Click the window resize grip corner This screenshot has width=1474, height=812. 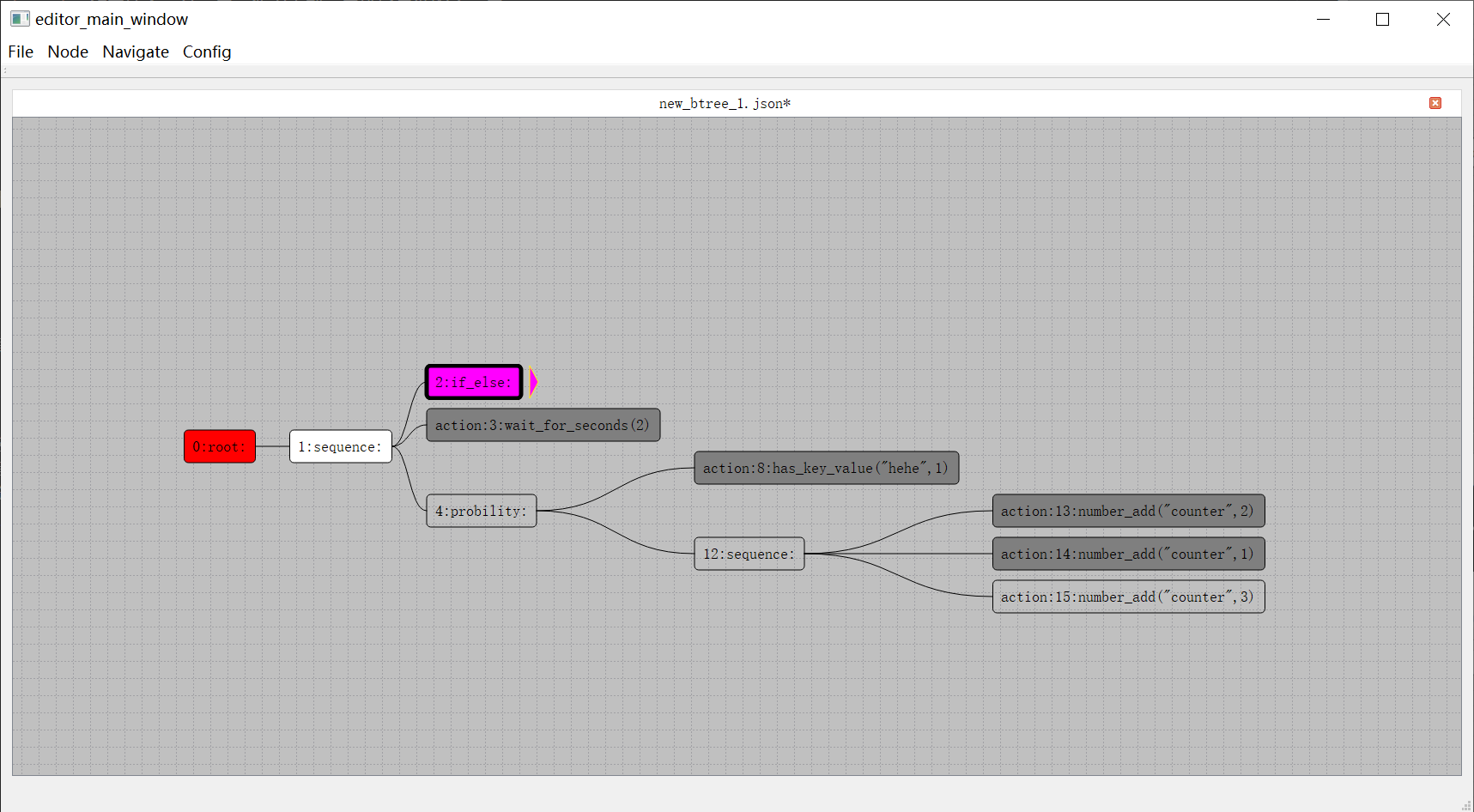point(1466,805)
